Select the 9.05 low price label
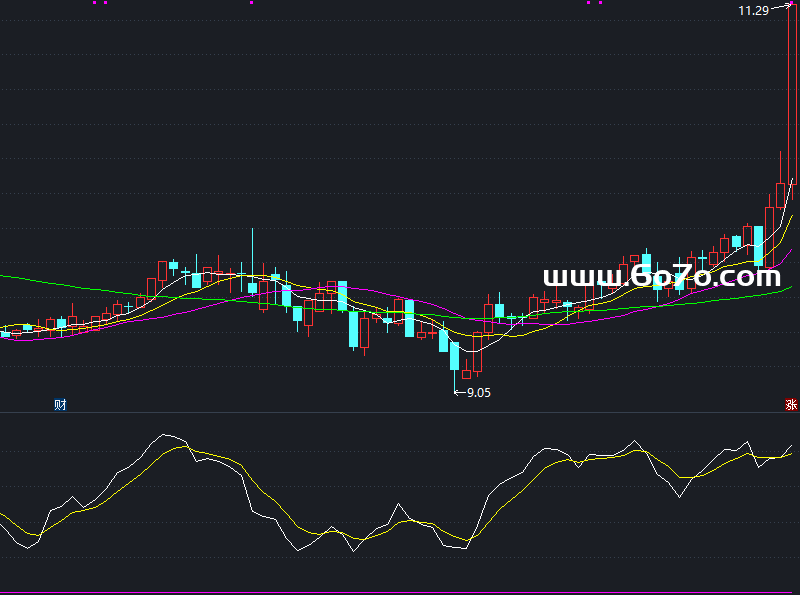800x595 pixels. [479, 393]
